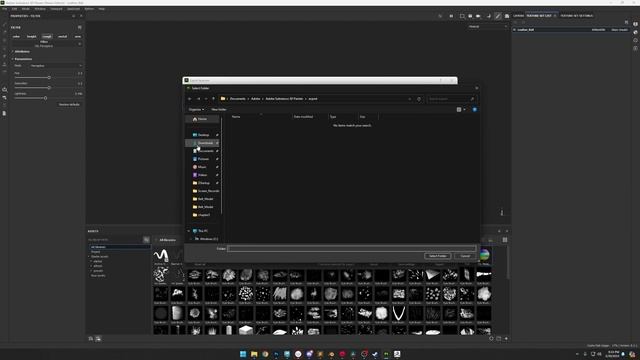This screenshot has height=360, width=640.
Task: Select the Videos folder in sidebar
Action: pos(202,175)
